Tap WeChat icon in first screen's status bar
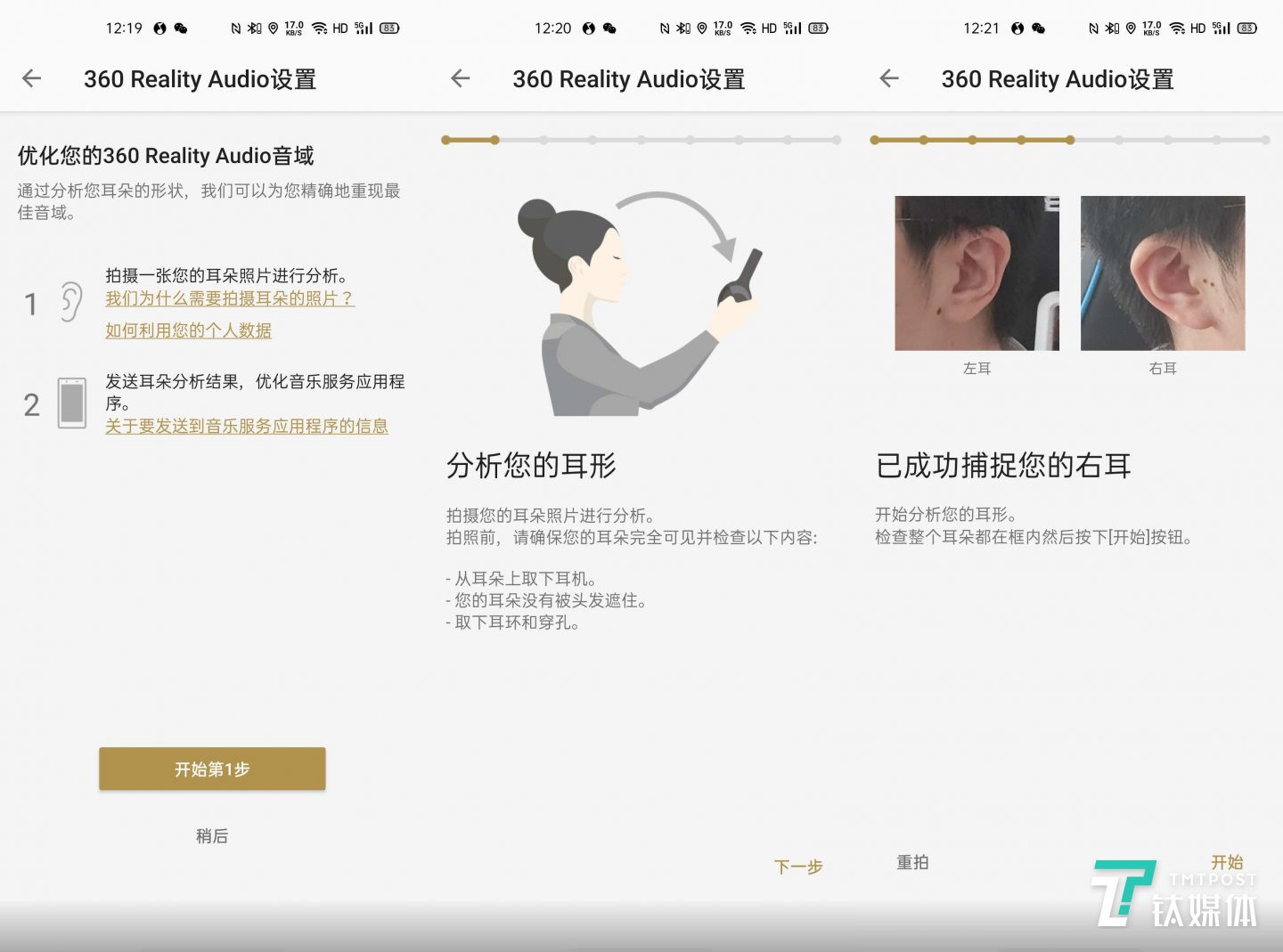 coord(181,28)
